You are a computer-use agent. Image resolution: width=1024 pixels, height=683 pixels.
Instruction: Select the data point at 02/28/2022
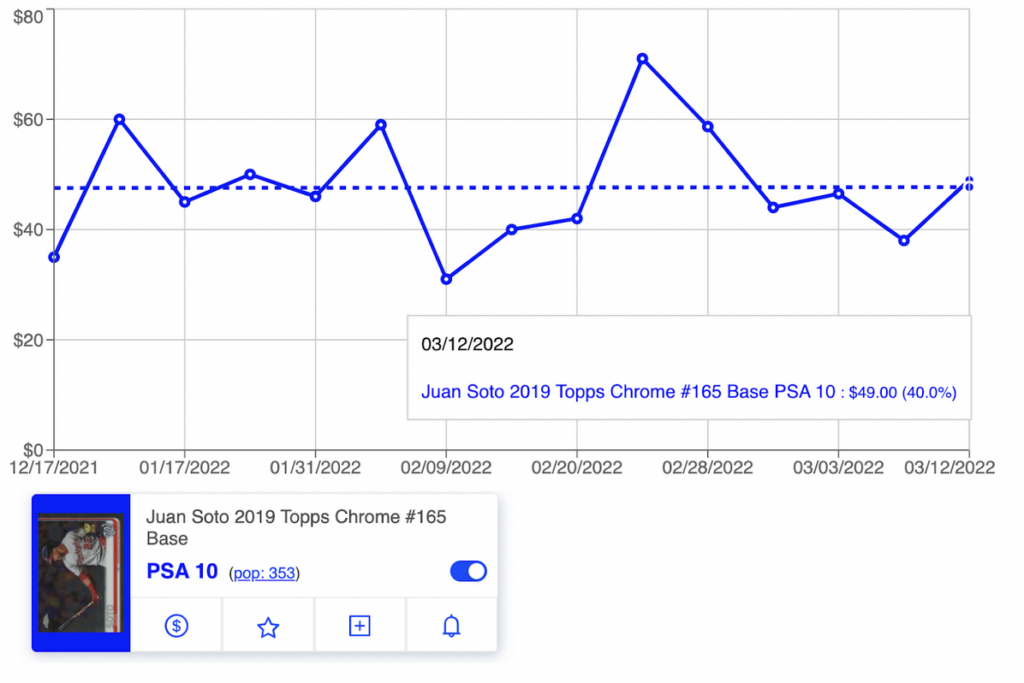pos(707,127)
